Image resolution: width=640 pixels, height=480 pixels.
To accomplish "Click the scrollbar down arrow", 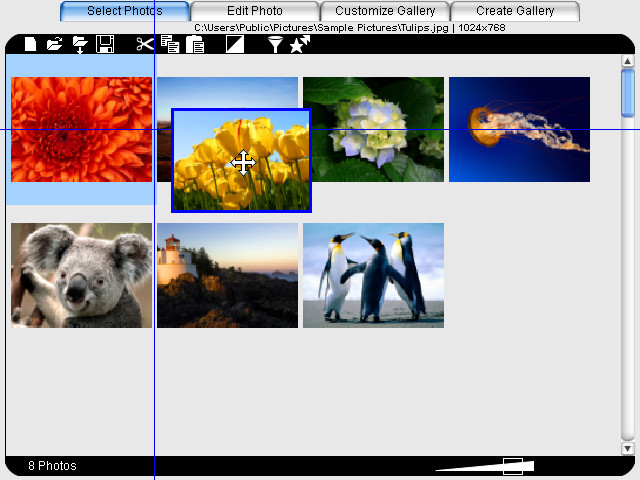I will (x=627, y=448).
